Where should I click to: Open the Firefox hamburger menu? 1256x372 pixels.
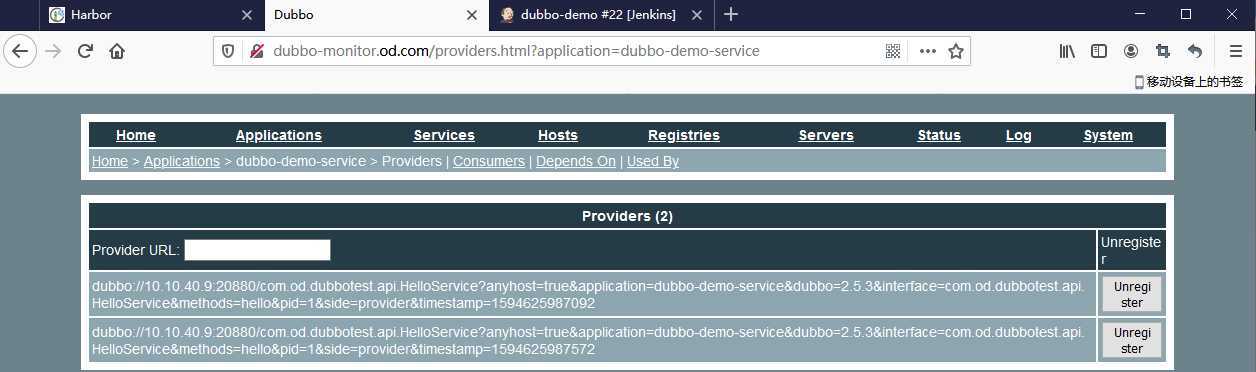pos(1236,51)
